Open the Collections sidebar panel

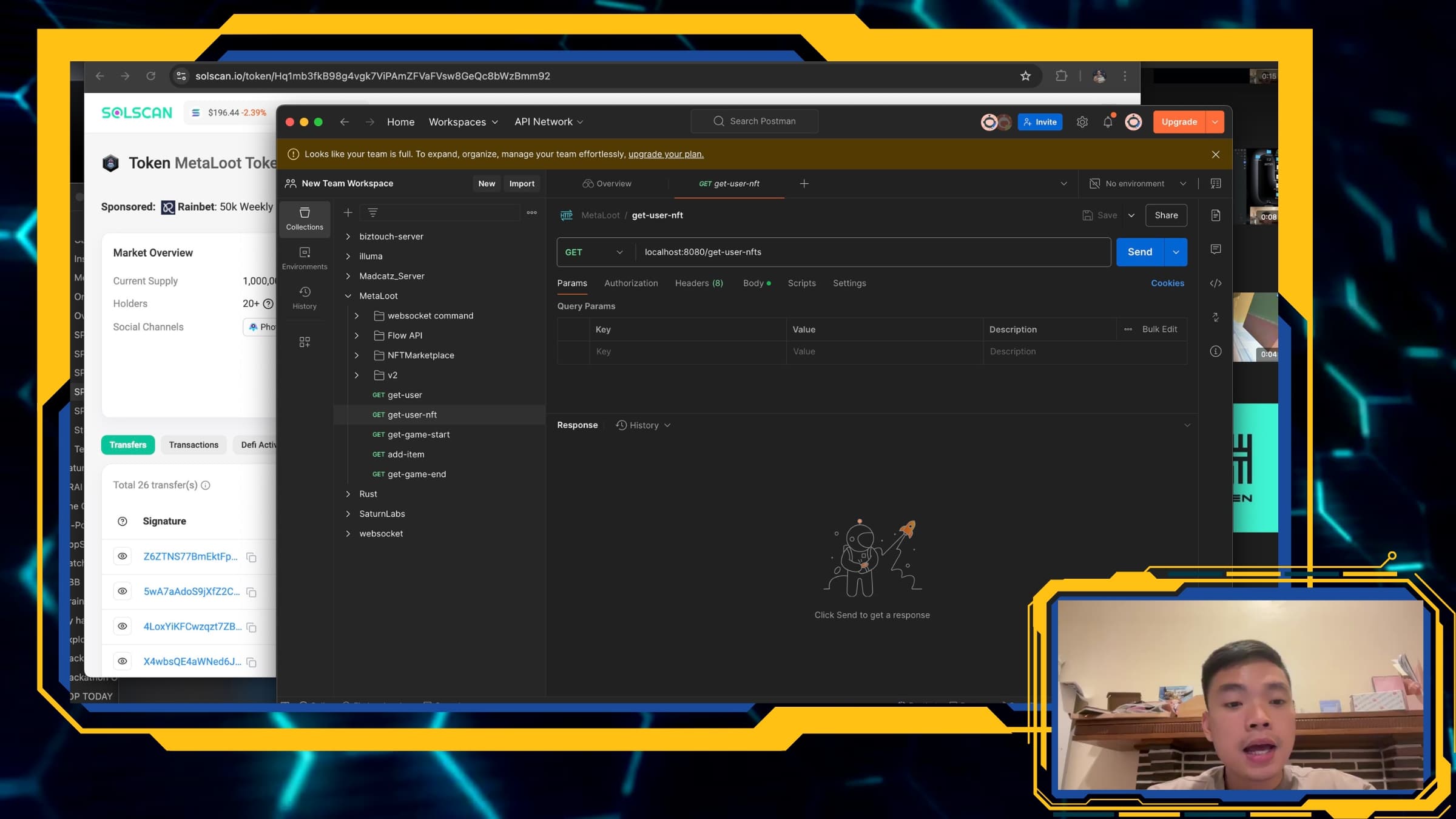pyautogui.click(x=305, y=218)
